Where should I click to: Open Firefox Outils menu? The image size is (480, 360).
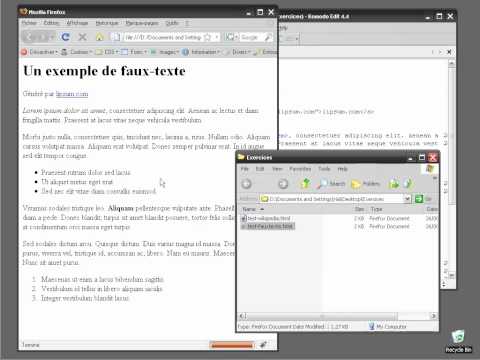[172, 23]
